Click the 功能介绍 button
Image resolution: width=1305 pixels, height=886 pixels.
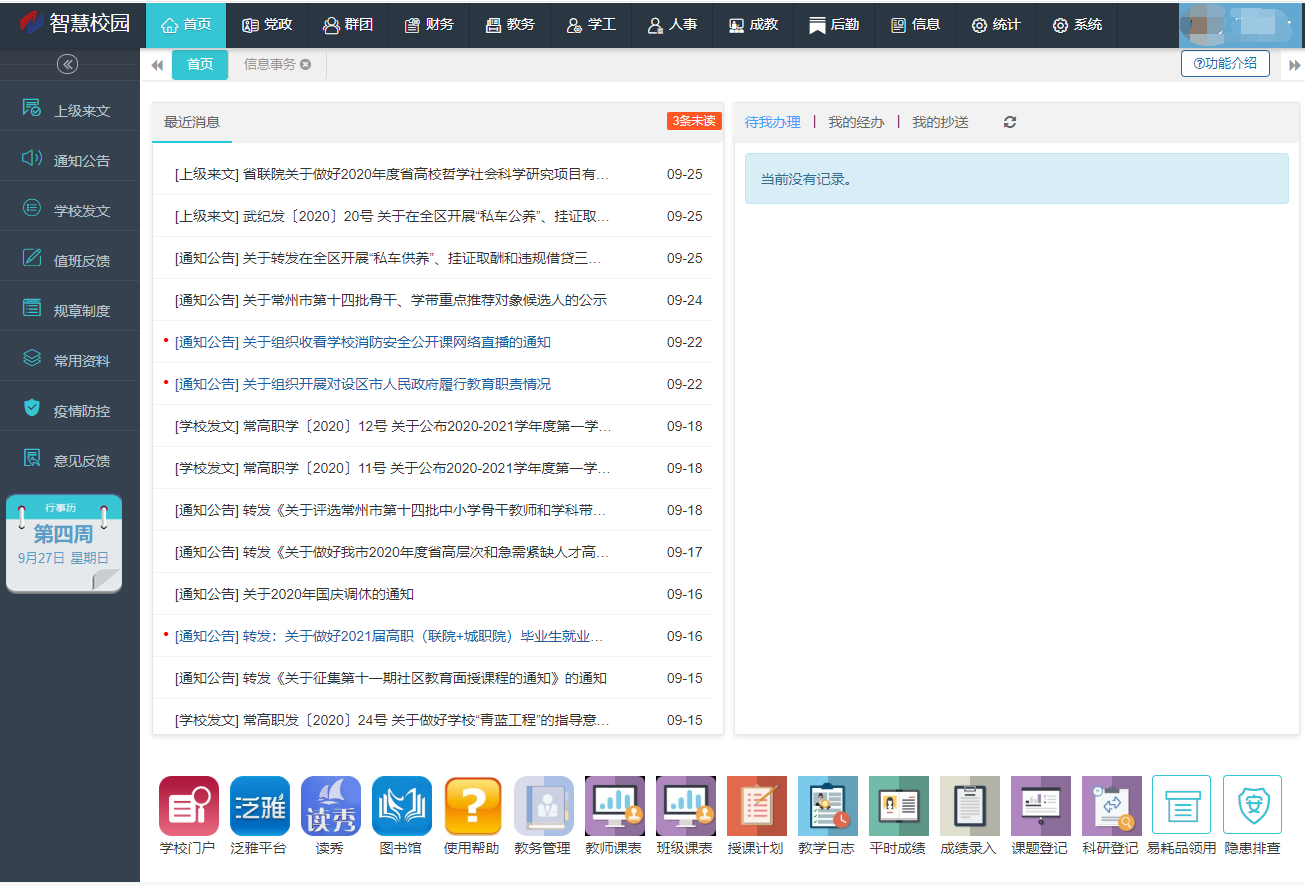pyautogui.click(x=1225, y=64)
